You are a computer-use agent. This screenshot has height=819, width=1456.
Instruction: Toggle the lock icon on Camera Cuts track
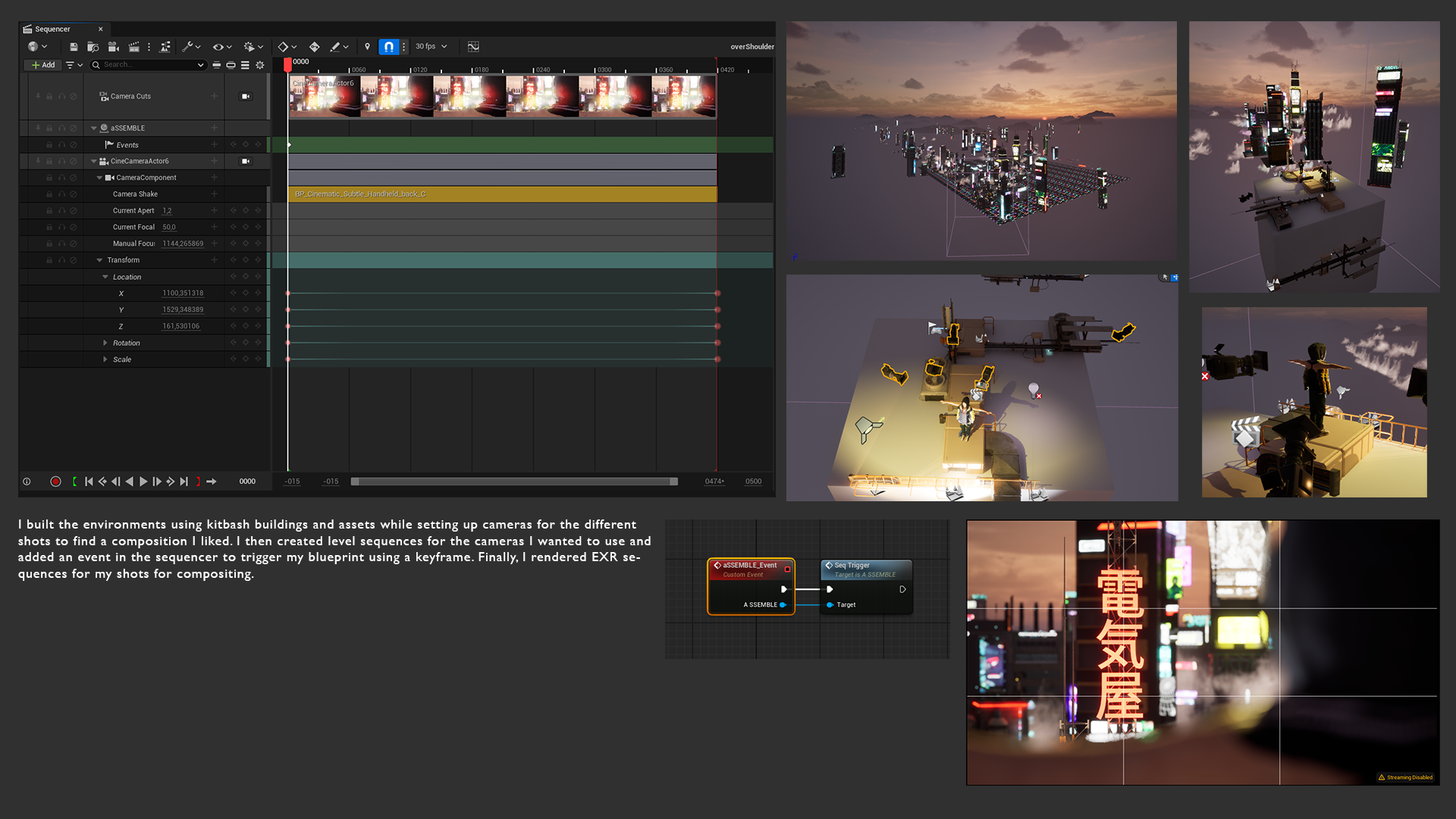[x=49, y=96]
